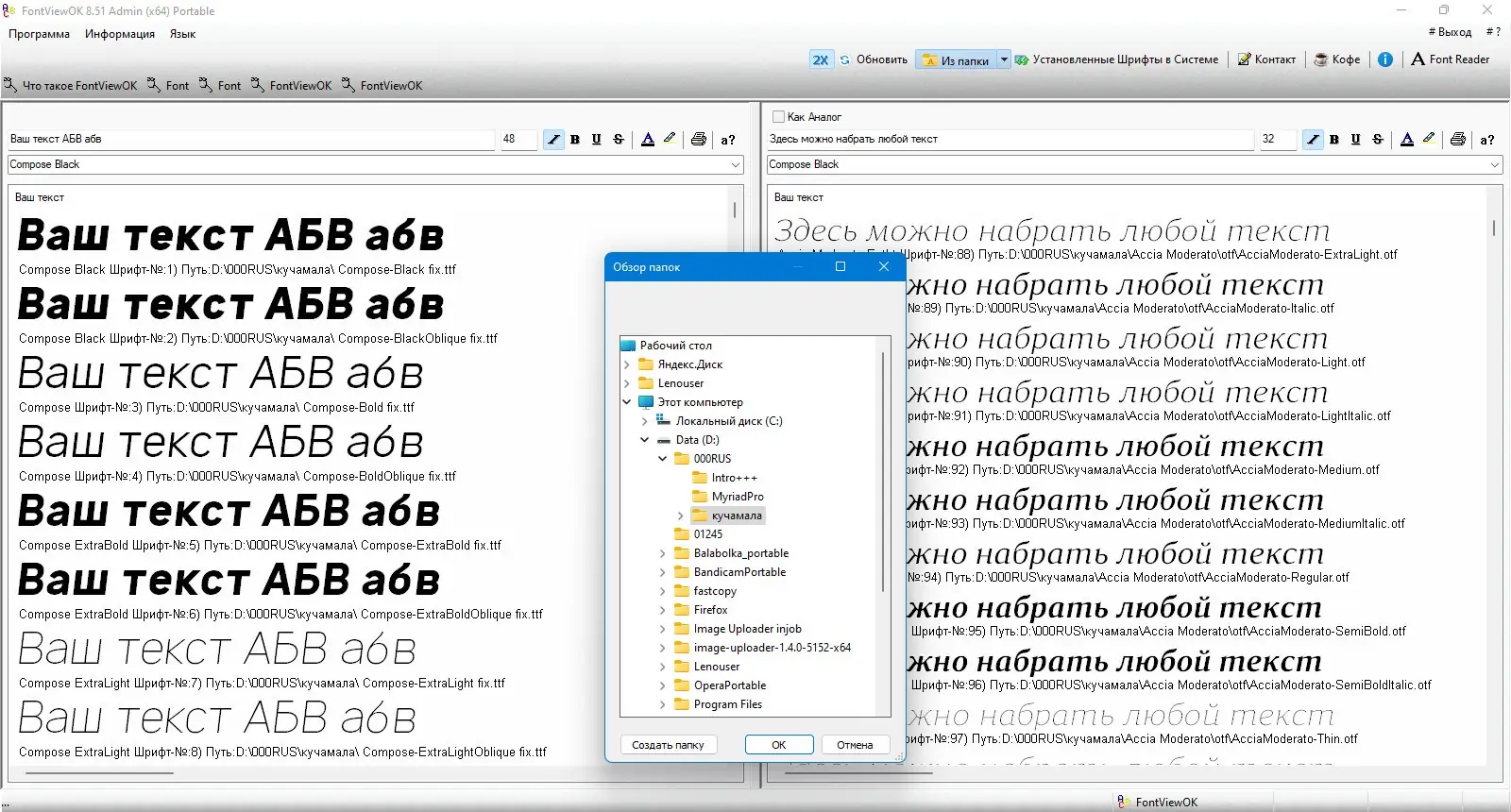Click Отмена in the folder browse dialog

[855, 745]
